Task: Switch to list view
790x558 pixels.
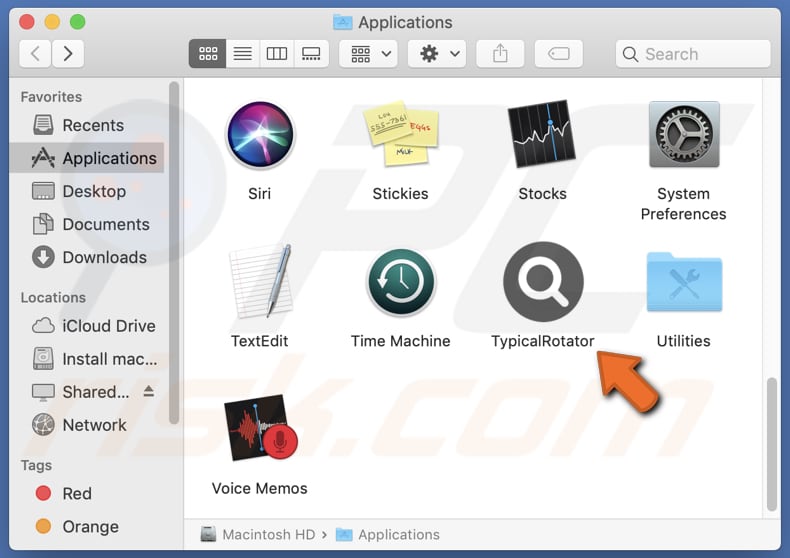Action: click(243, 53)
